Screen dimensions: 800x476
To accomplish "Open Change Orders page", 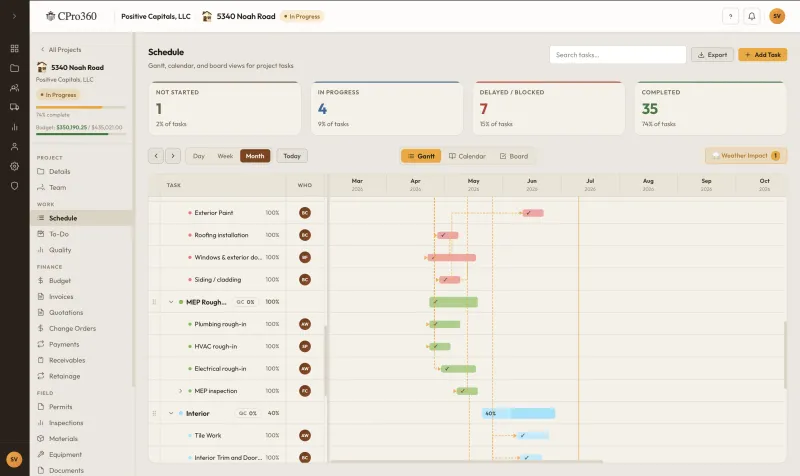I will pyautogui.click(x=72, y=328).
